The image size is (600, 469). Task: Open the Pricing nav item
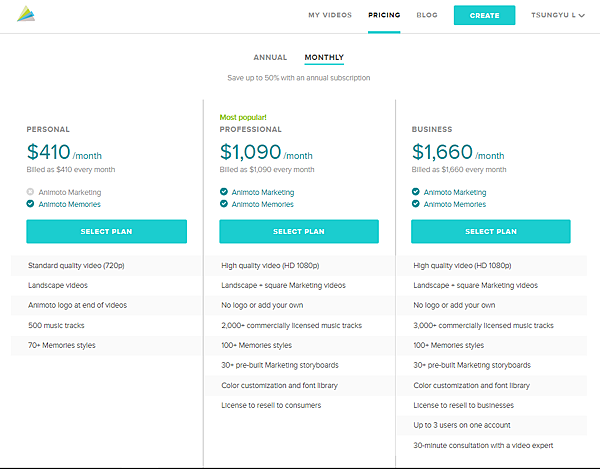coord(384,15)
